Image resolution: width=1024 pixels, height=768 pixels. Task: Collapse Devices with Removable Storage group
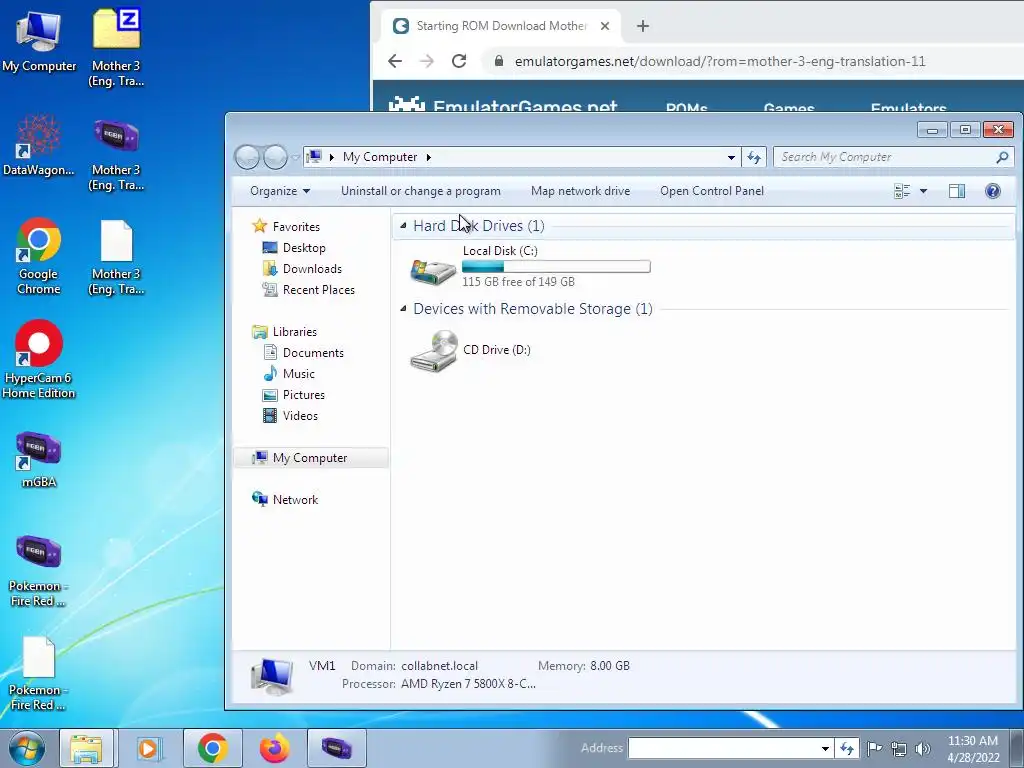[x=403, y=308]
